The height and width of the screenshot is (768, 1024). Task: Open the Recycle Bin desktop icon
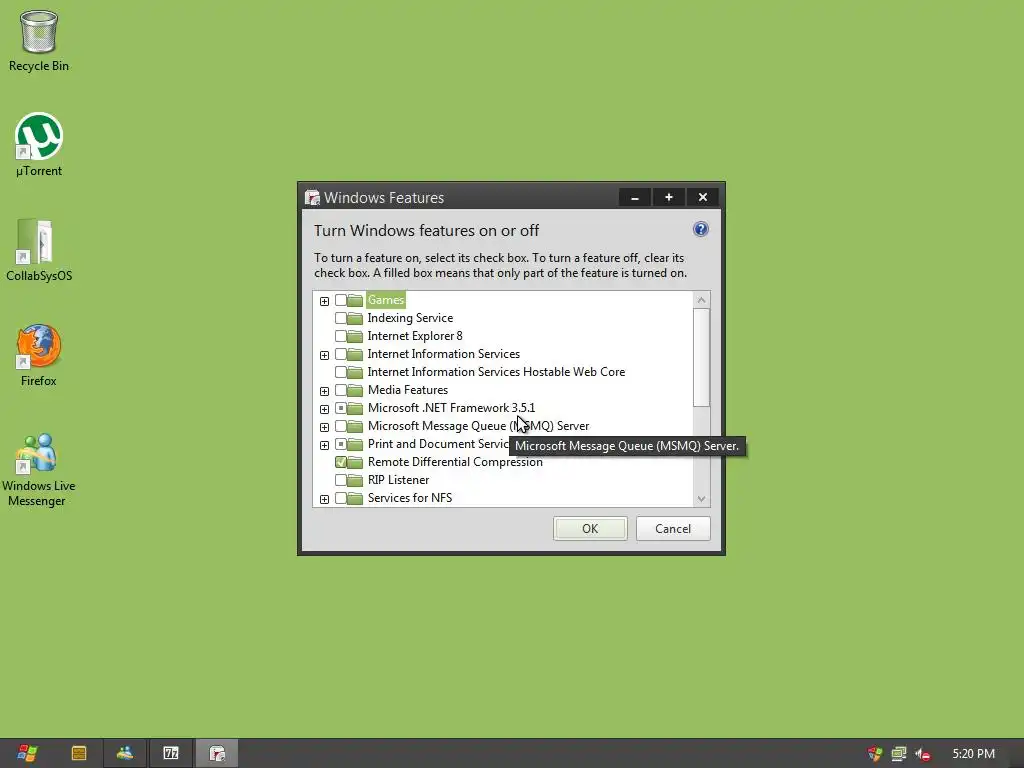39,40
